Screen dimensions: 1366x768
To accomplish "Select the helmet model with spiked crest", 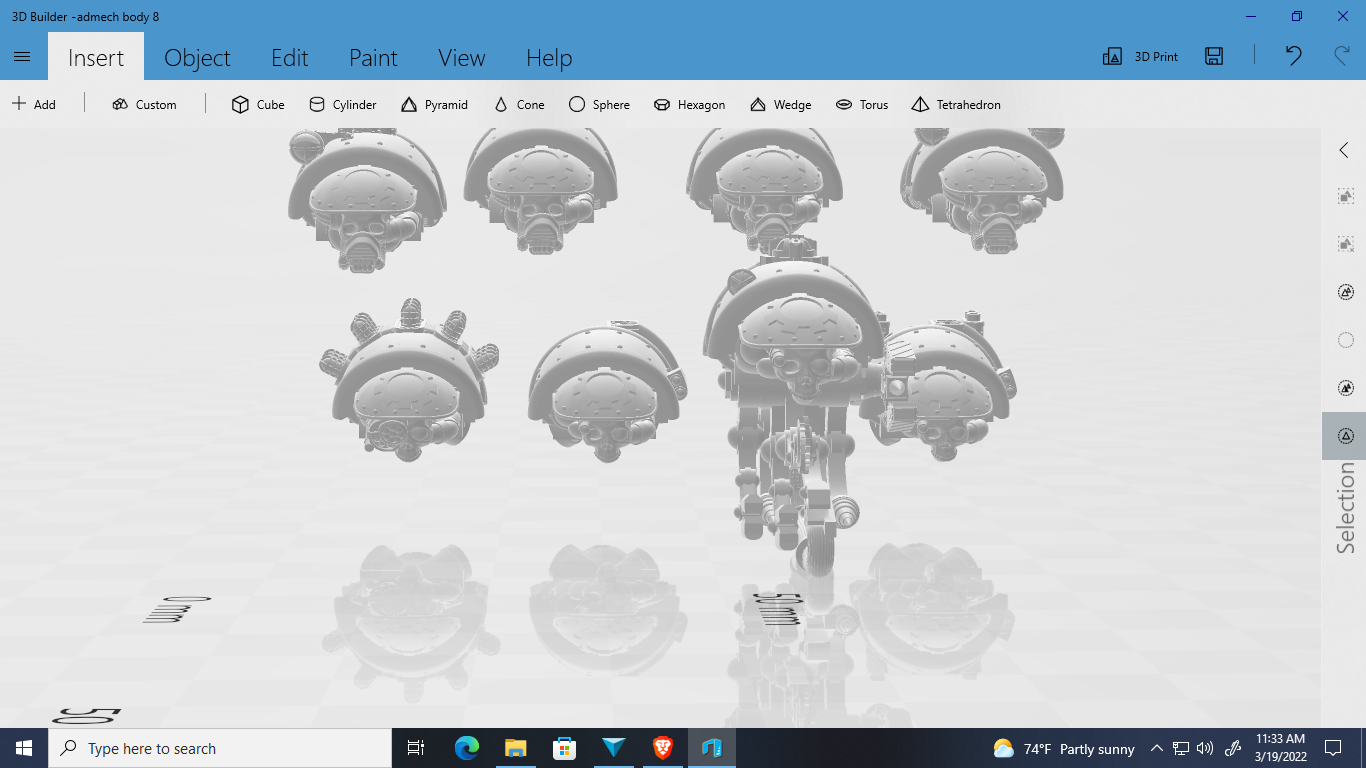I will coord(409,380).
